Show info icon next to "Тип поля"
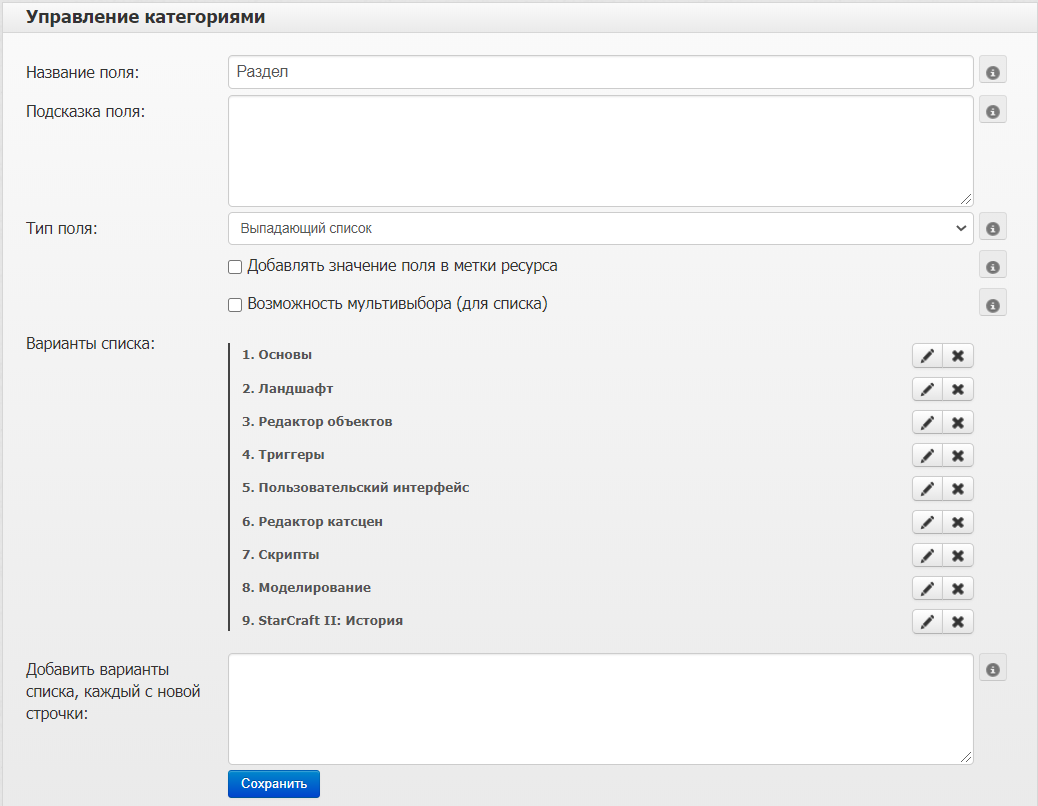1038x806 pixels. click(x=992, y=229)
